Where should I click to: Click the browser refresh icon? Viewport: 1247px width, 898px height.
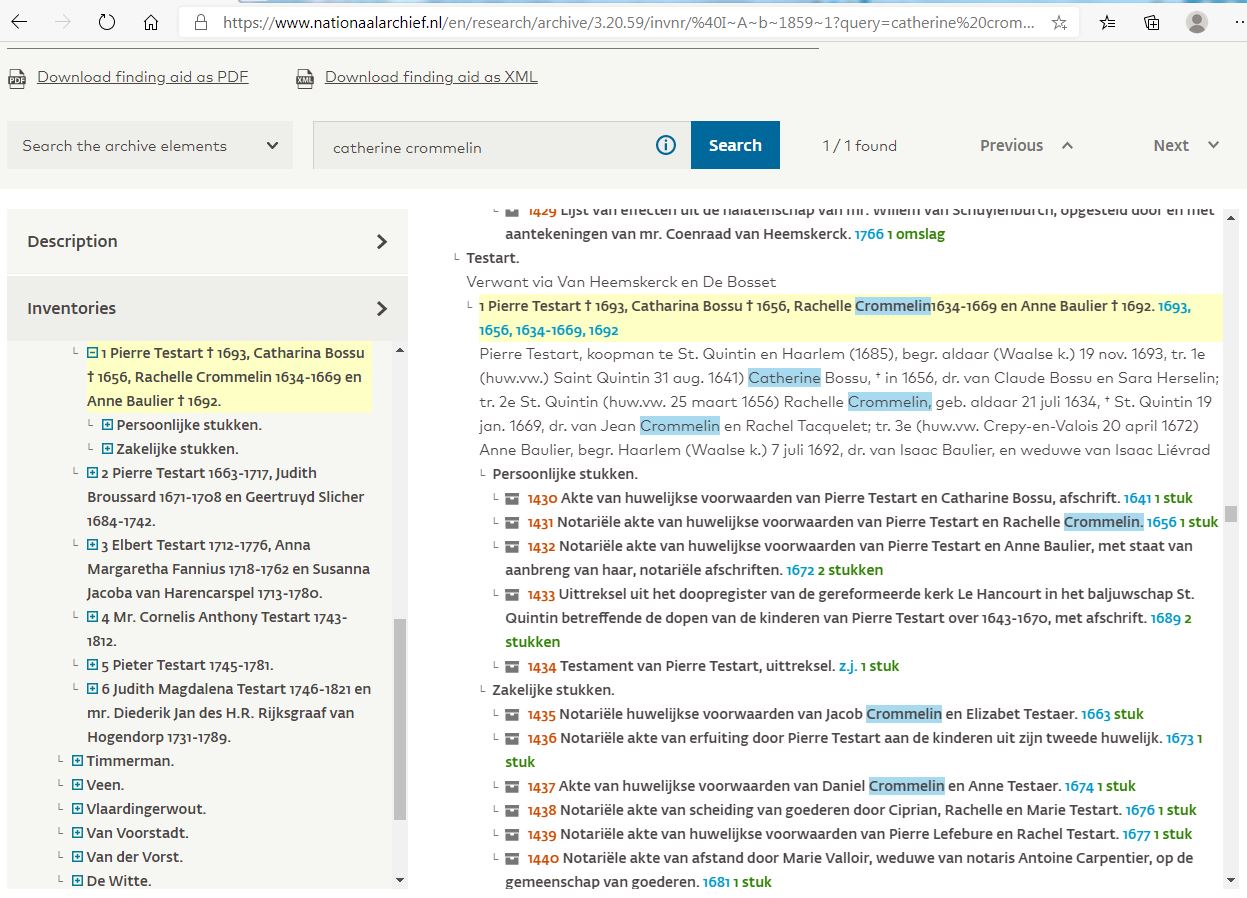(x=106, y=22)
